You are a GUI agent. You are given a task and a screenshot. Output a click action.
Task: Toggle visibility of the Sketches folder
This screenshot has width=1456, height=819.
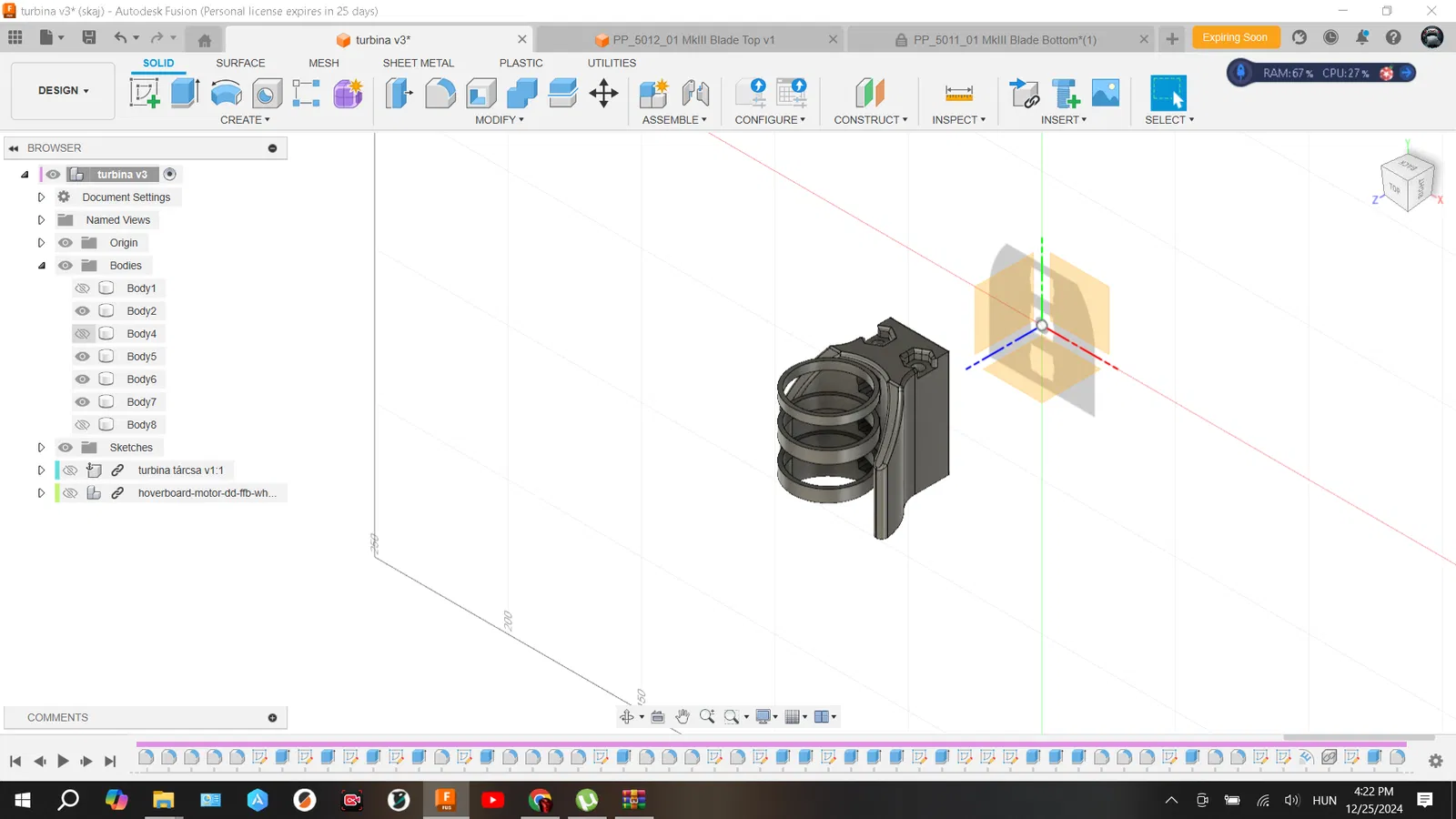coord(66,448)
